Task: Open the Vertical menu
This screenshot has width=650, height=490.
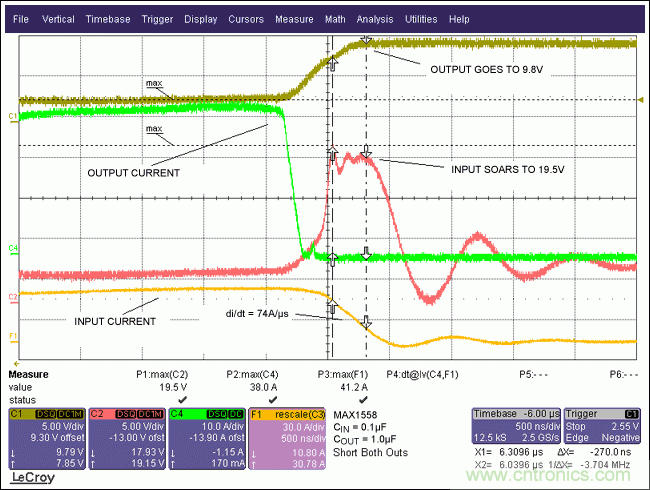Action: 58,19
